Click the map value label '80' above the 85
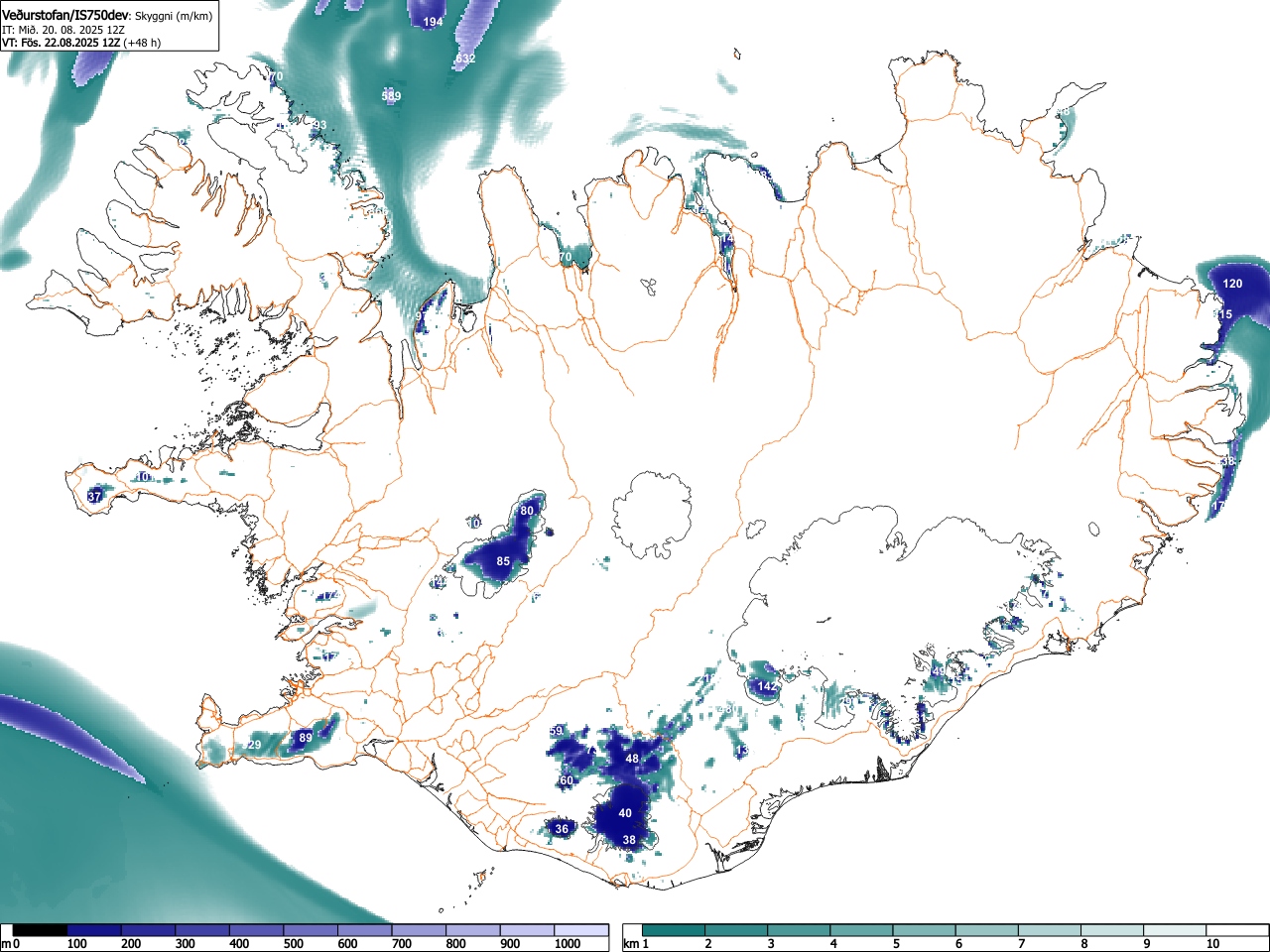The image size is (1270, 952). (527, 511)
